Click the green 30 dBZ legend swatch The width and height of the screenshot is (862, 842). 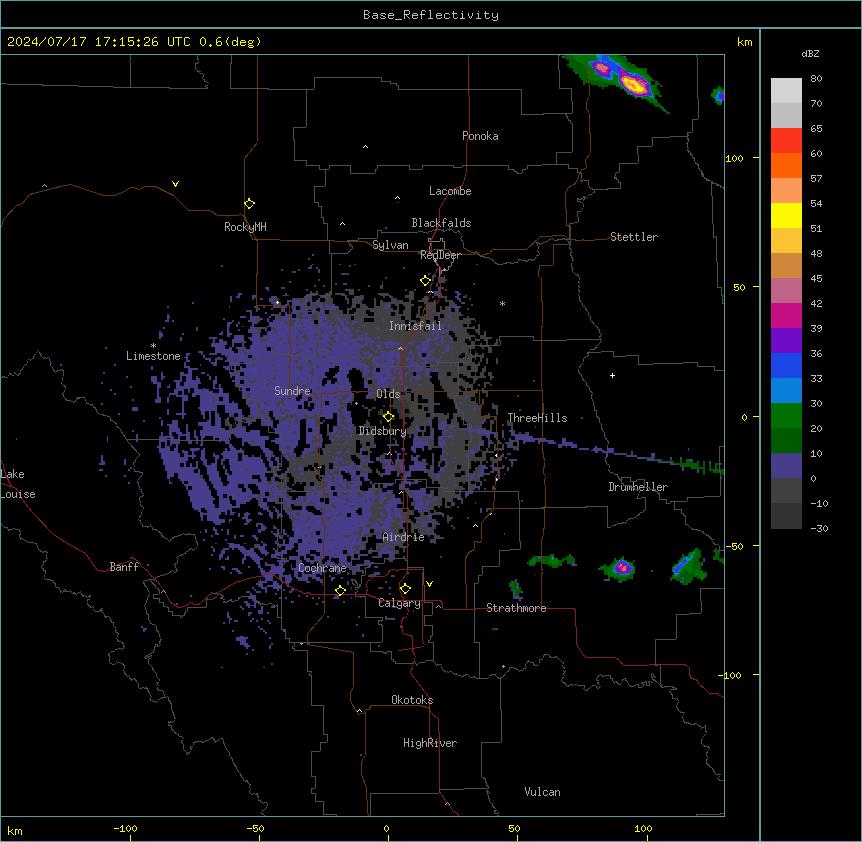click(x=786, y=416)
